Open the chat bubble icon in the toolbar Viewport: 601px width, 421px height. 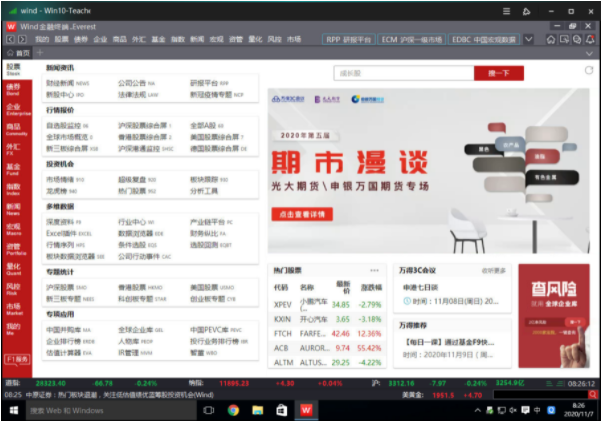pos(577,39)
